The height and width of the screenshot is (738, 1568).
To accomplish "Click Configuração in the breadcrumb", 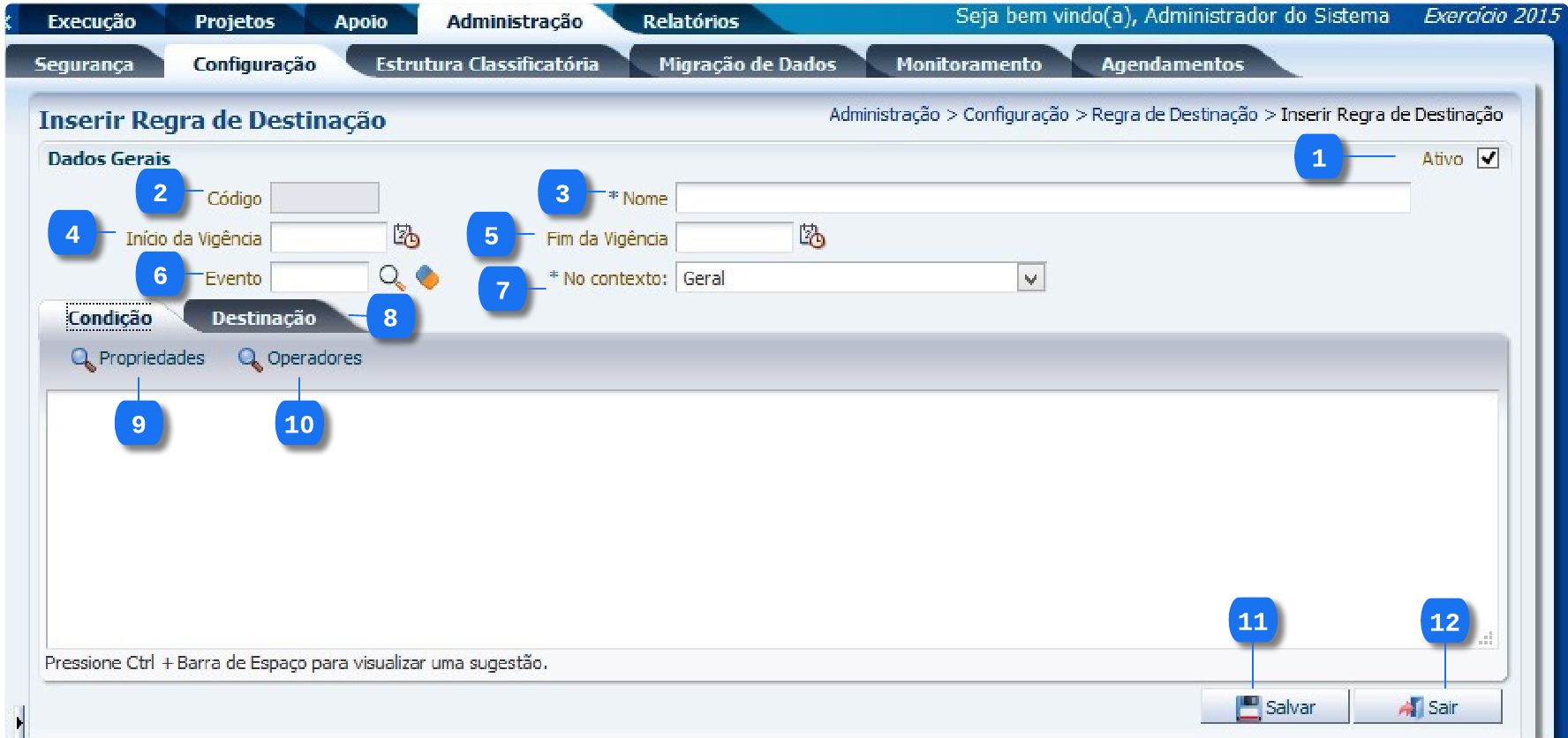I will click(x=1015, y=115).
